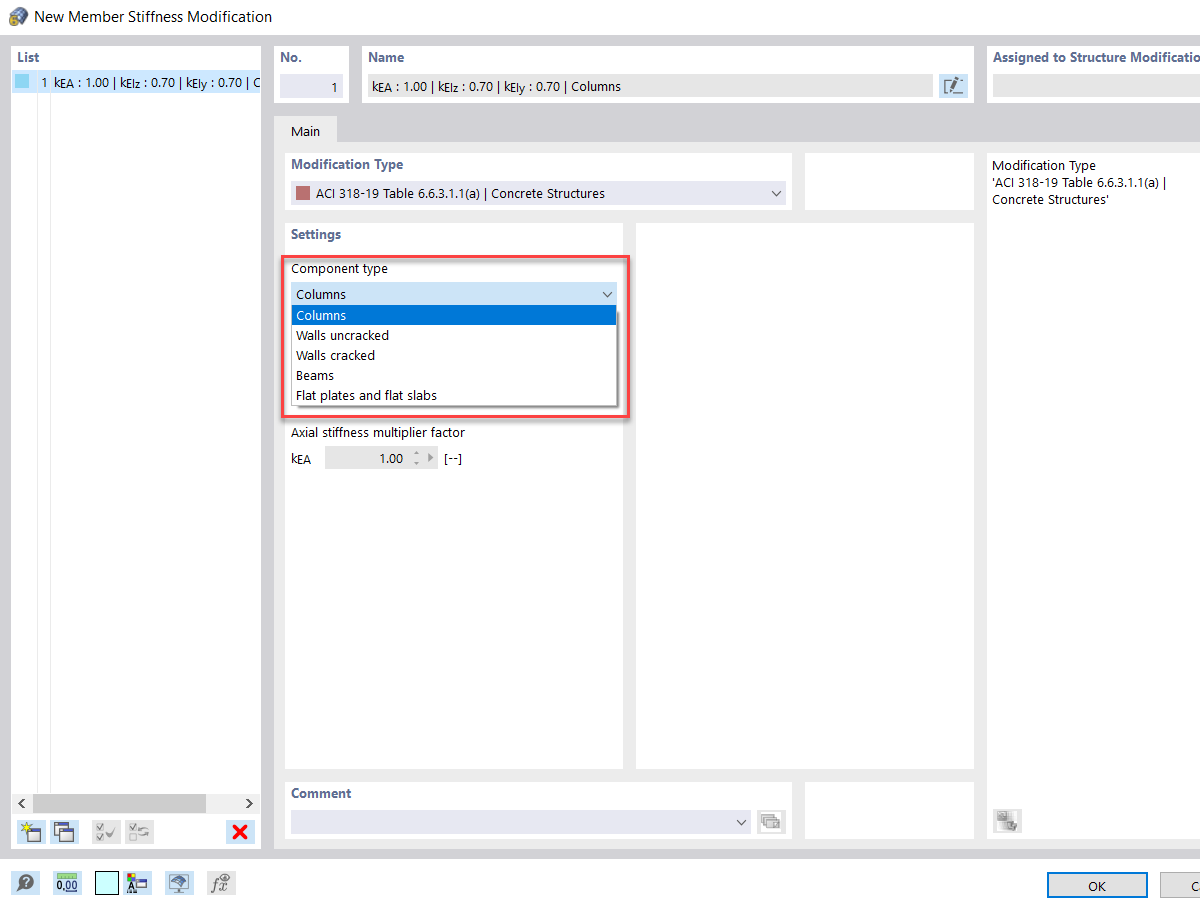Toggle the check-all entries icon
This screenshot has width=1200, height=900.
pos(105,831)
